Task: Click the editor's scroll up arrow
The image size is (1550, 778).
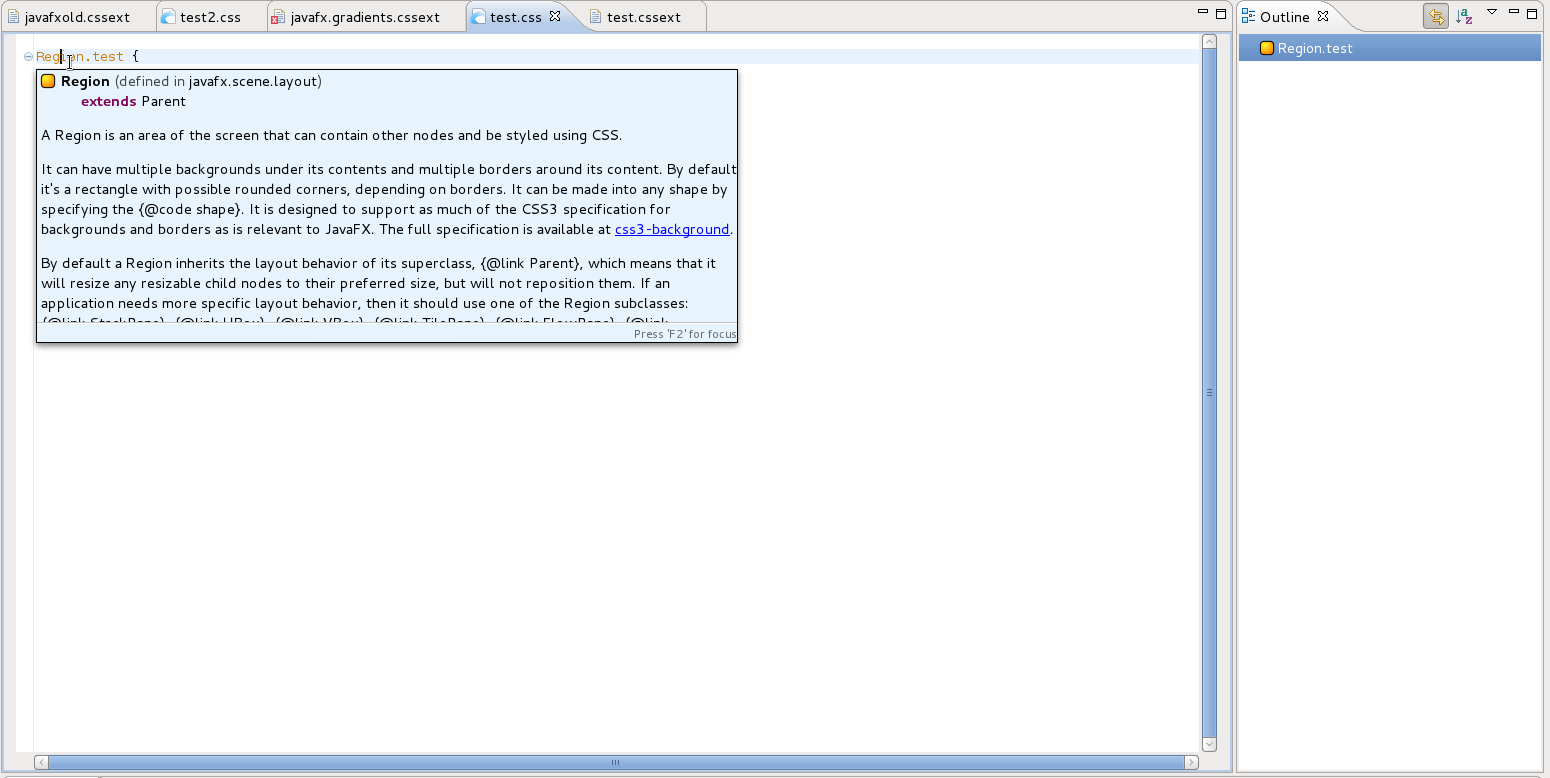Action: pyautogui.click(x=1209, y=42)
